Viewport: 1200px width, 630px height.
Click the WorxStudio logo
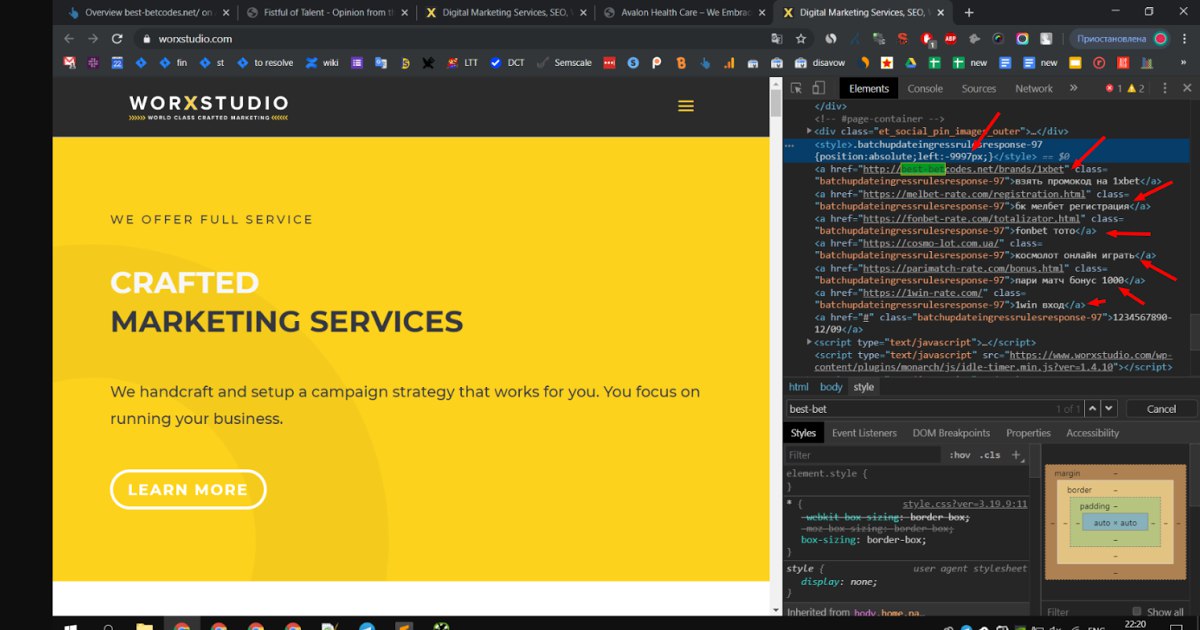[209, 107]
